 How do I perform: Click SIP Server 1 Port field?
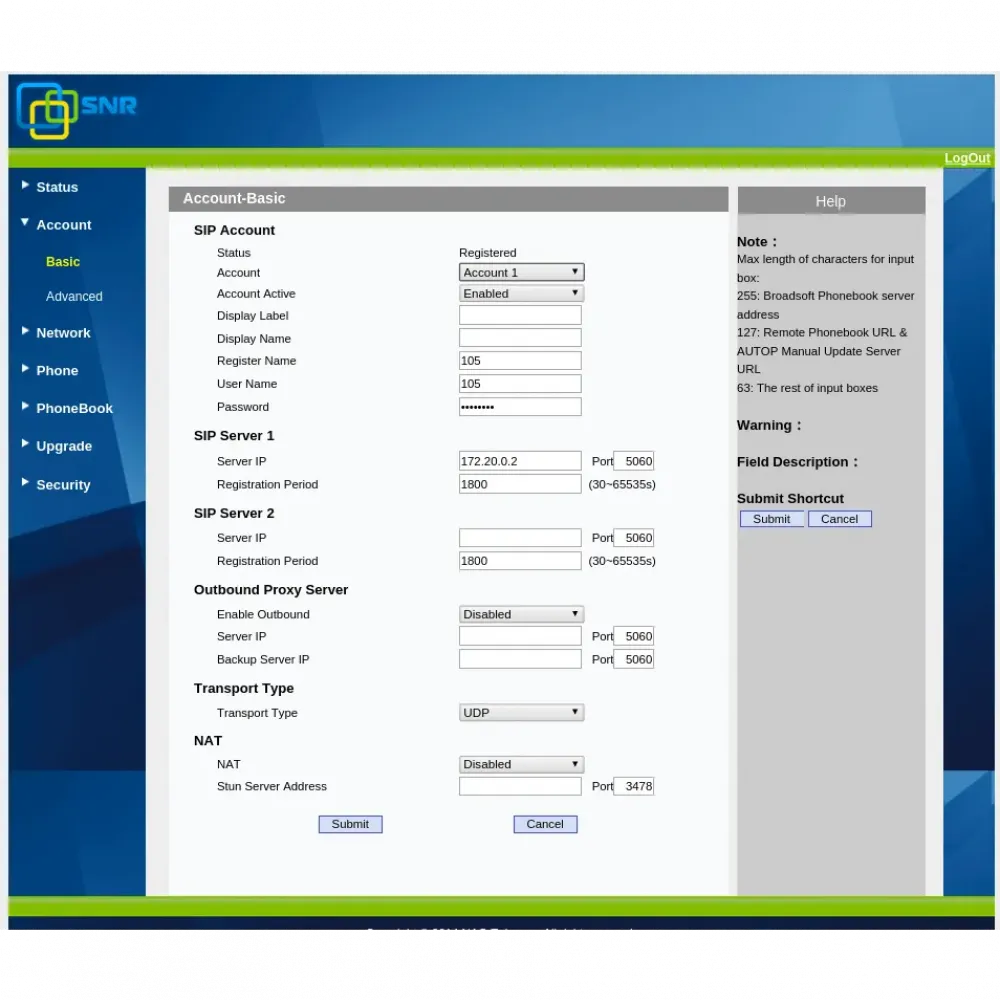point(634,461)
